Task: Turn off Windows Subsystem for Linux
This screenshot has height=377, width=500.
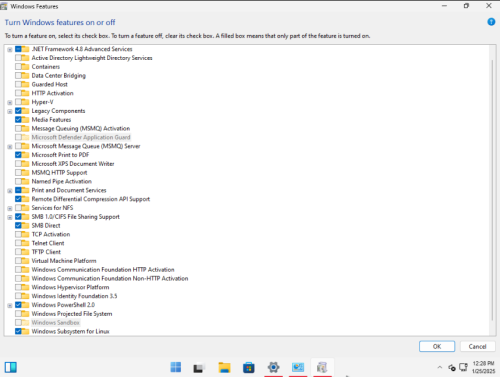Action: (18, 331)
